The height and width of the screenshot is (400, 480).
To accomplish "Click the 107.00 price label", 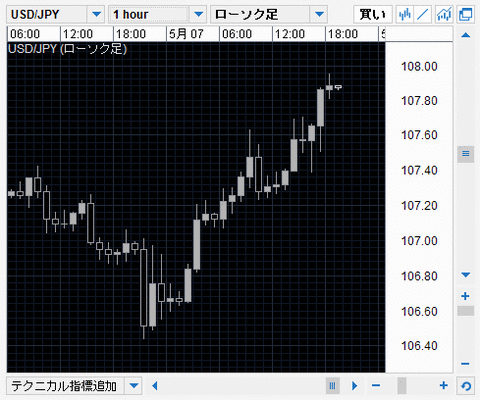I will point(419,241).
